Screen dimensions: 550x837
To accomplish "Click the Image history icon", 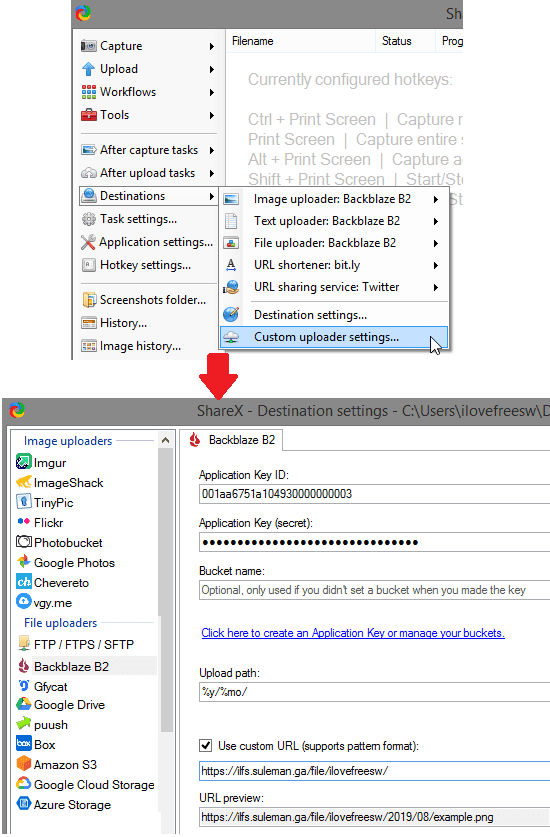I will tap(88, 346).
